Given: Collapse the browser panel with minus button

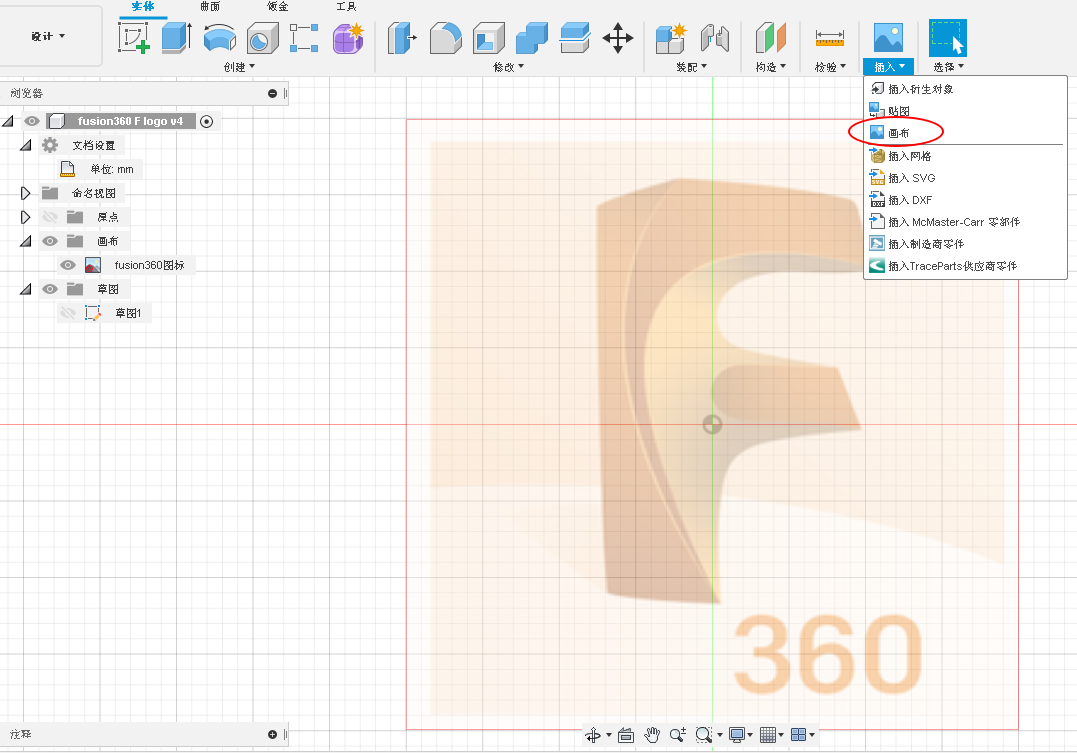Looking at the screenshot, I should click(x=273, y=93).
